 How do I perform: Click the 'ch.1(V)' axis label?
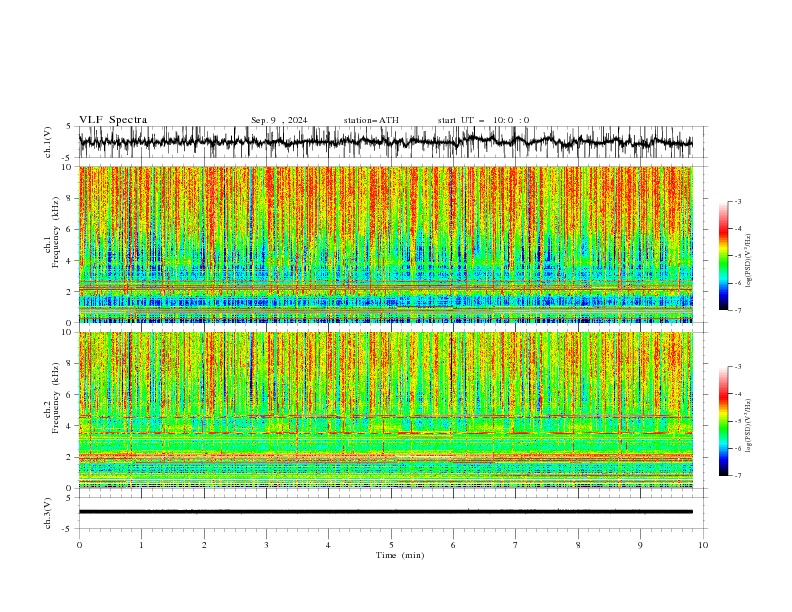coord(48,142)
